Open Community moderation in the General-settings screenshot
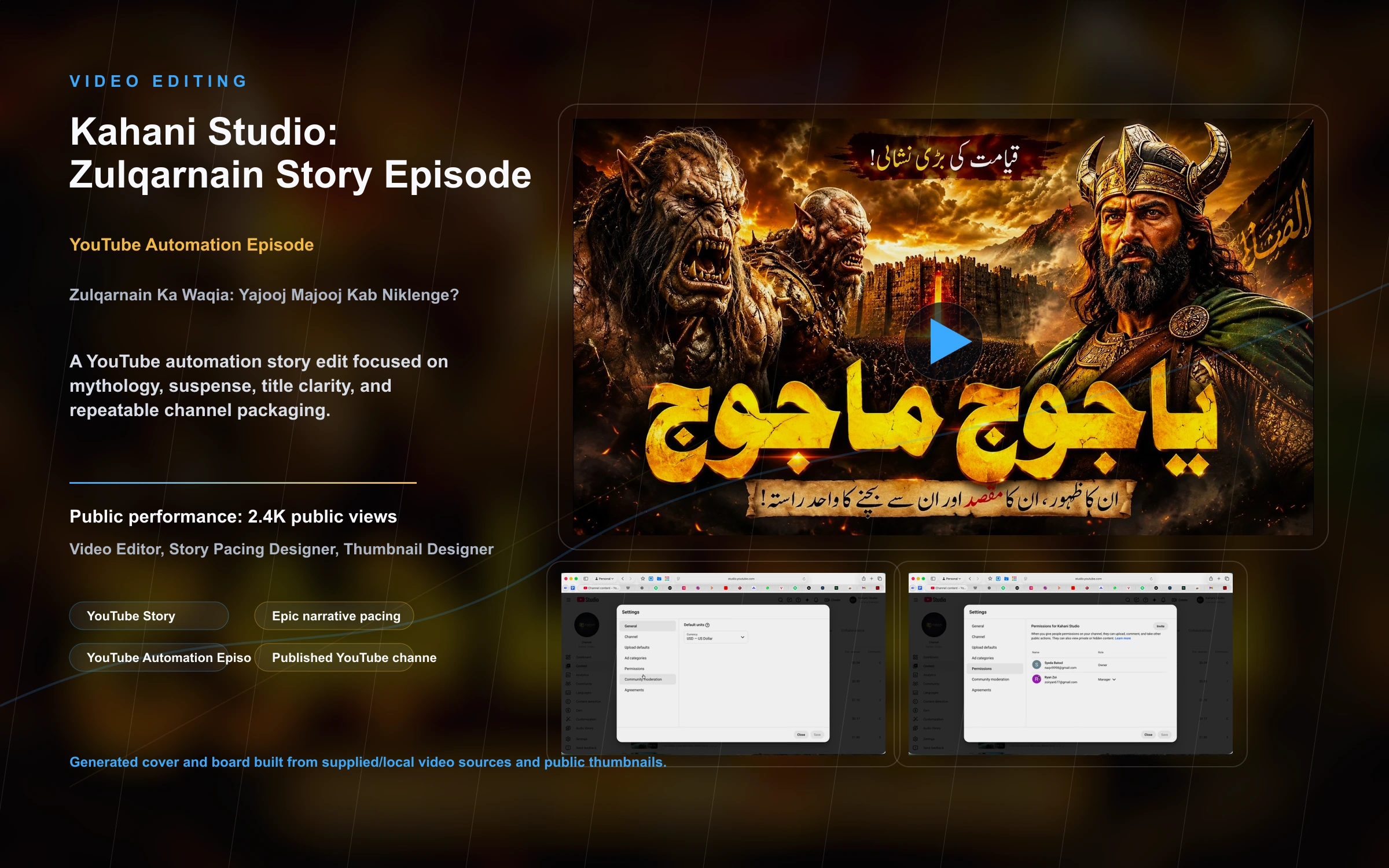The width and height of the screenshot is (1389, 868). 648,679
